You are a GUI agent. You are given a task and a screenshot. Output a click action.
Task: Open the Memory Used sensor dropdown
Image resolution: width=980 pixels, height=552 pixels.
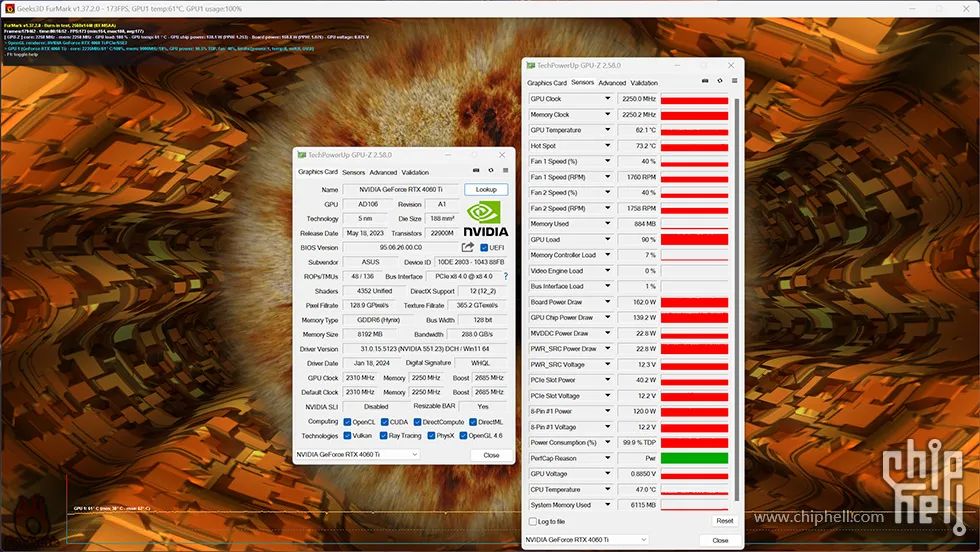tap(607, 224)
